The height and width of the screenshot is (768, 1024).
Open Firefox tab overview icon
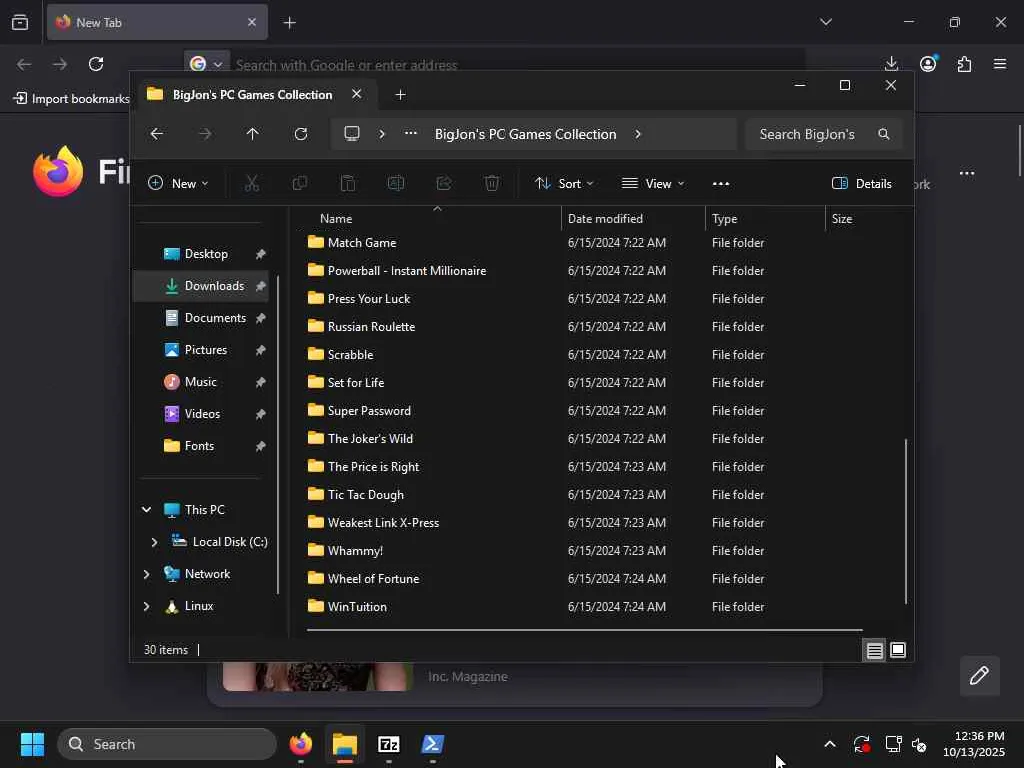click(20, 22)
